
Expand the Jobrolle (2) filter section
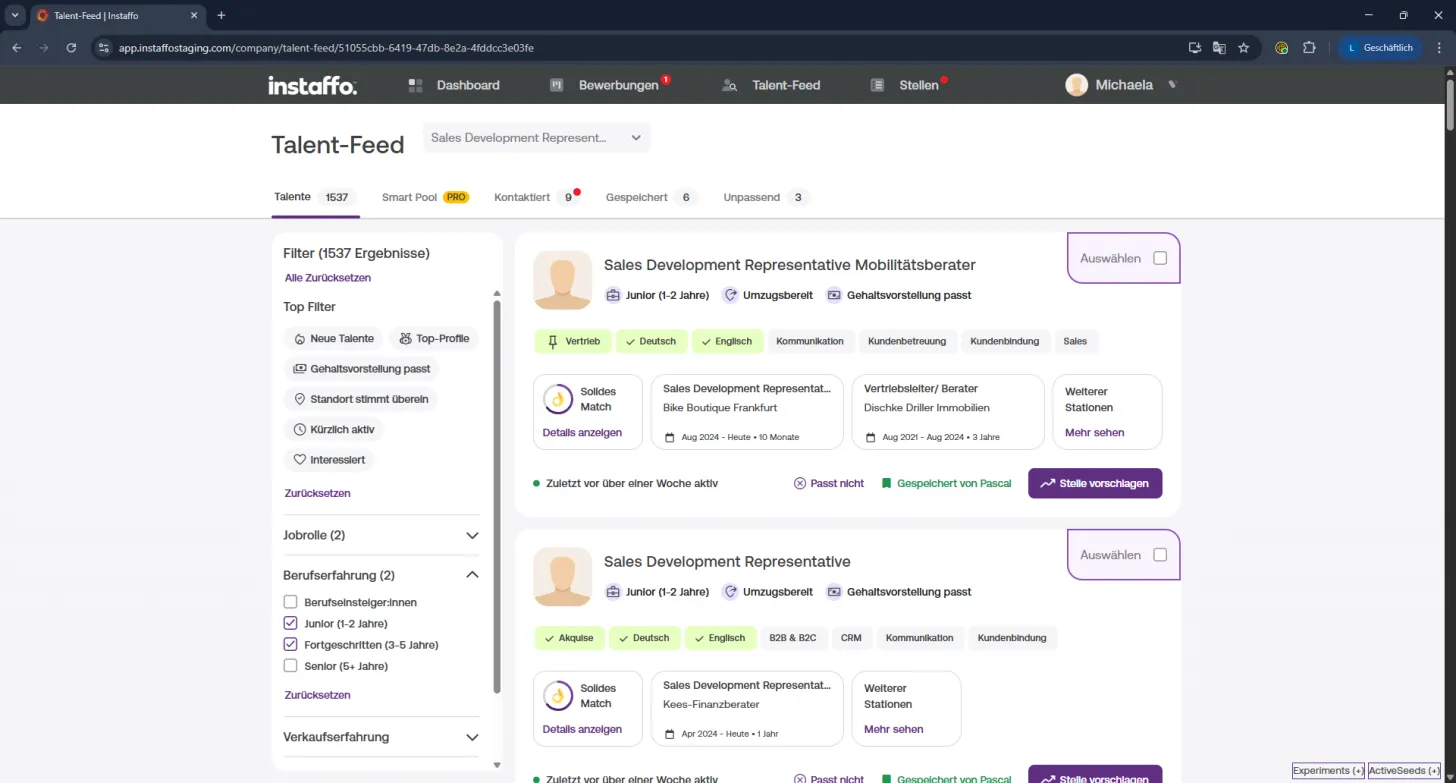[381, 535]
